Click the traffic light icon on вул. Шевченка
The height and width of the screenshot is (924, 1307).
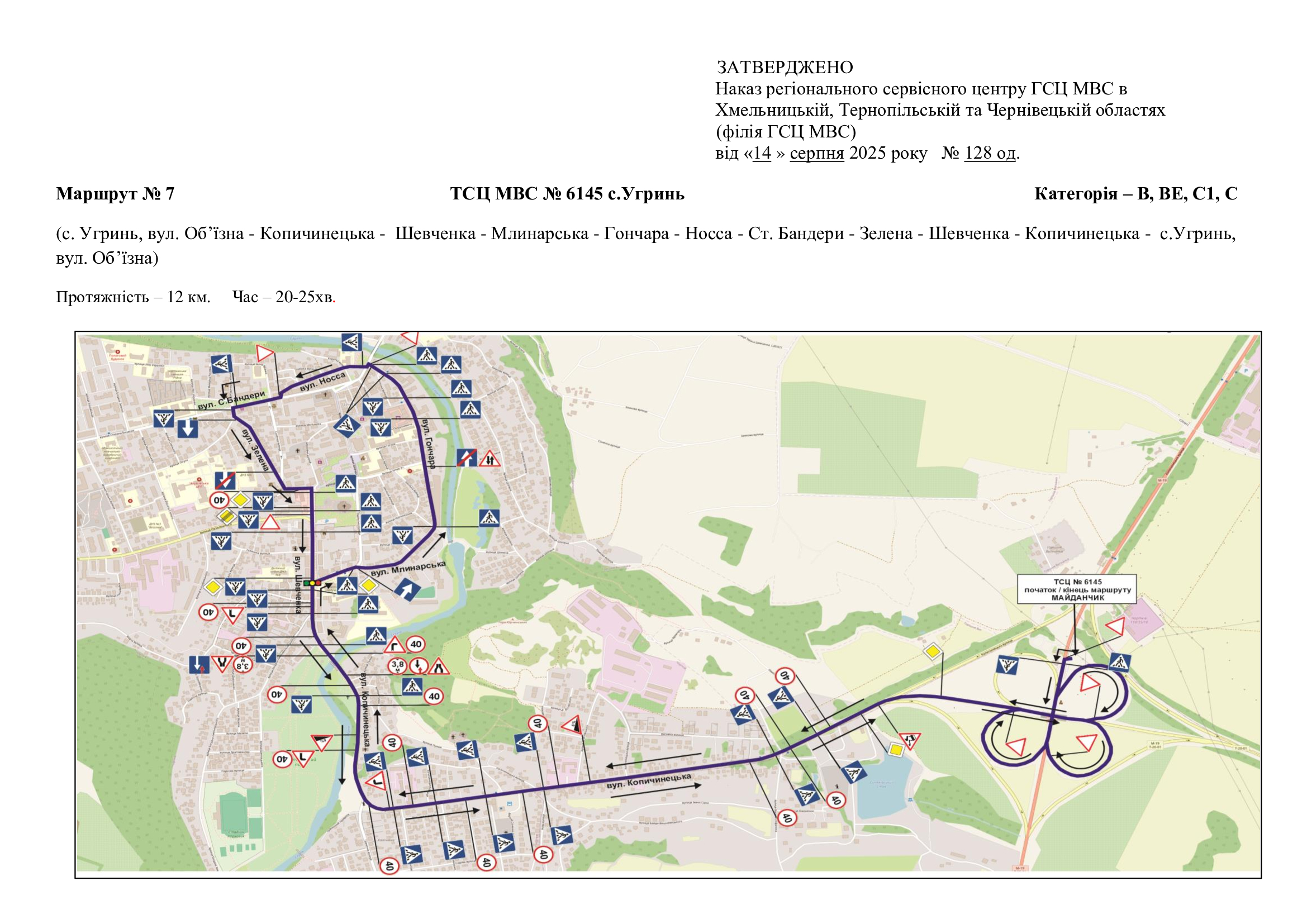pos(312,583)
